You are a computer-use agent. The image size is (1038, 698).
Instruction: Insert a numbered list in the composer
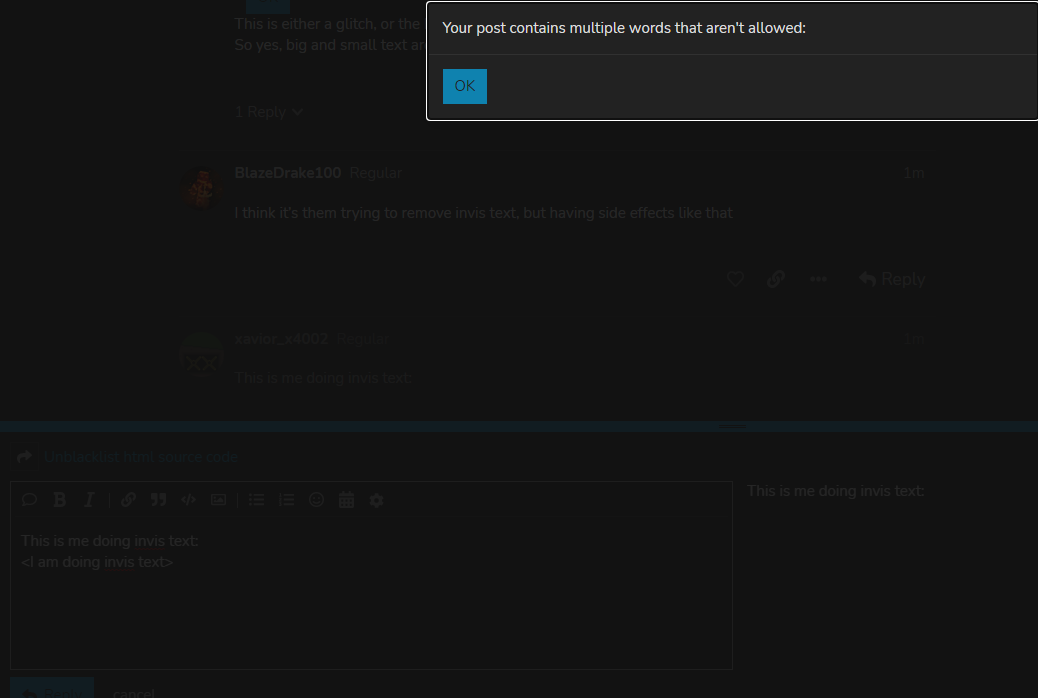(x=286, y=500)
